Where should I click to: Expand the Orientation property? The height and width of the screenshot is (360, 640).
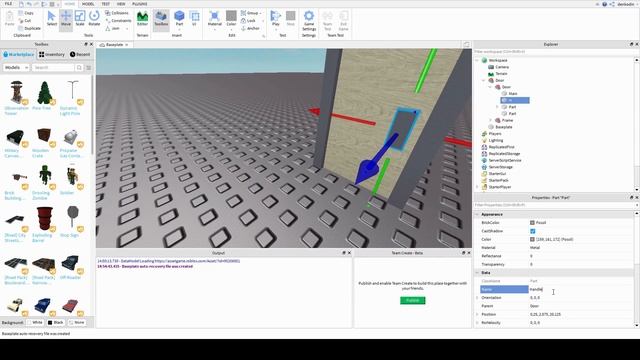(x=477, y=298)
